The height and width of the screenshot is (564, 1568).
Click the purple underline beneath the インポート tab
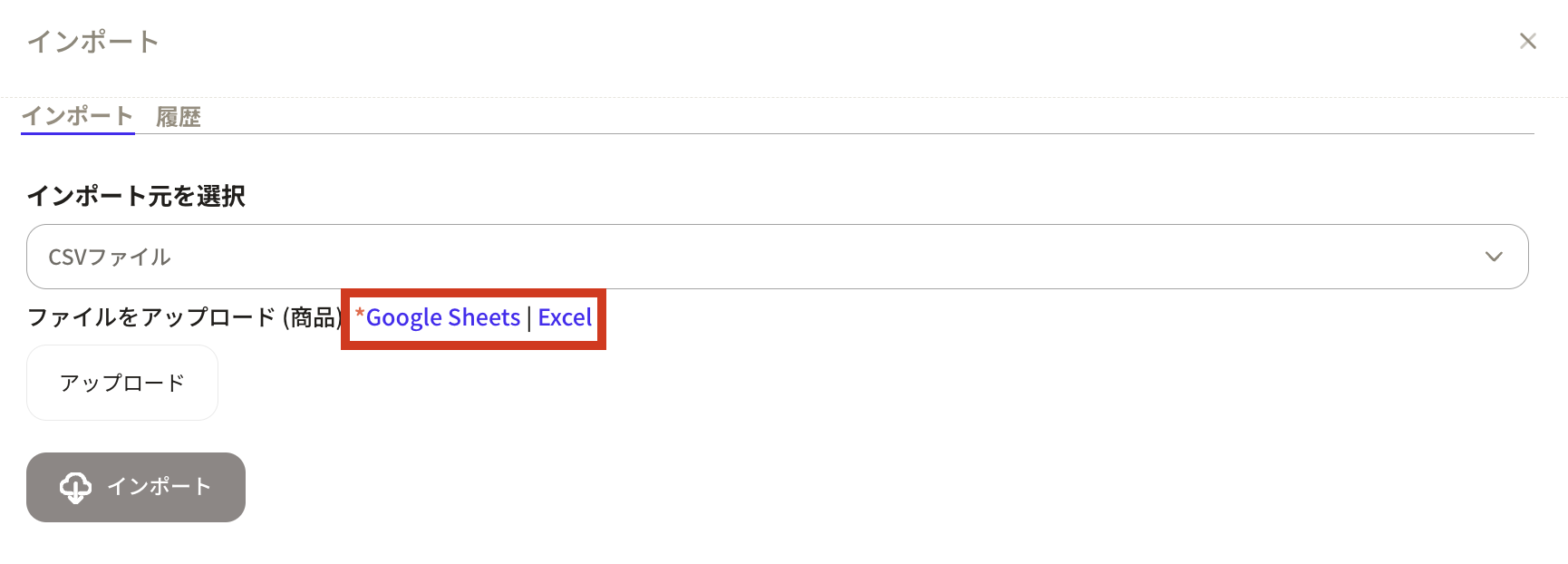78,133
